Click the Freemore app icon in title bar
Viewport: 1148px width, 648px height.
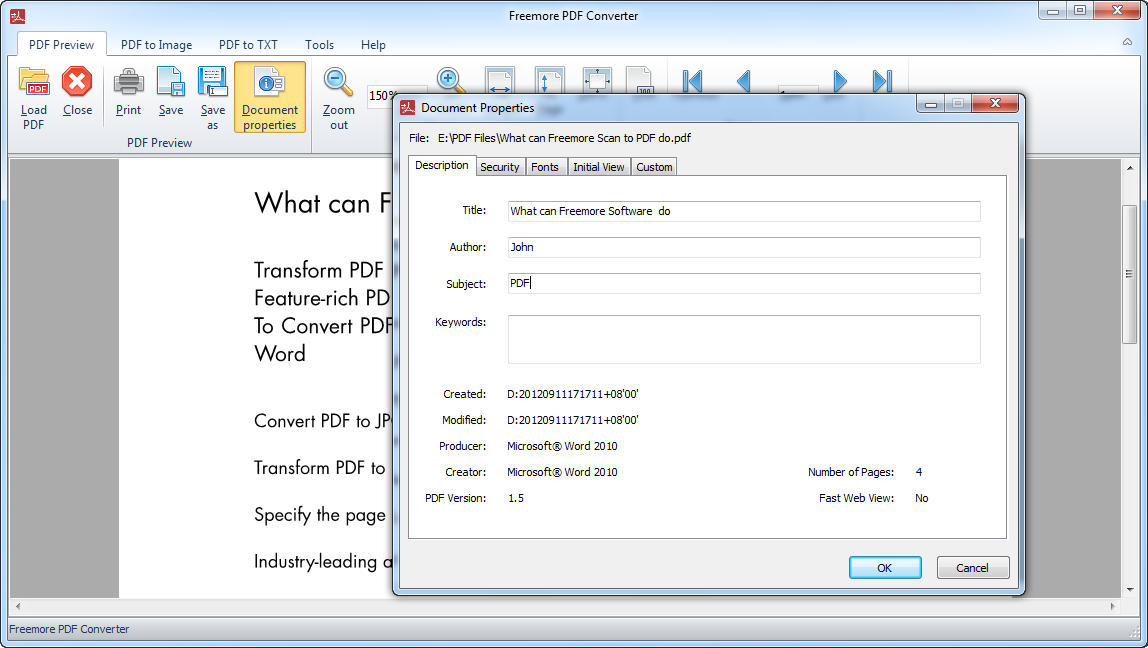[18, 15]
